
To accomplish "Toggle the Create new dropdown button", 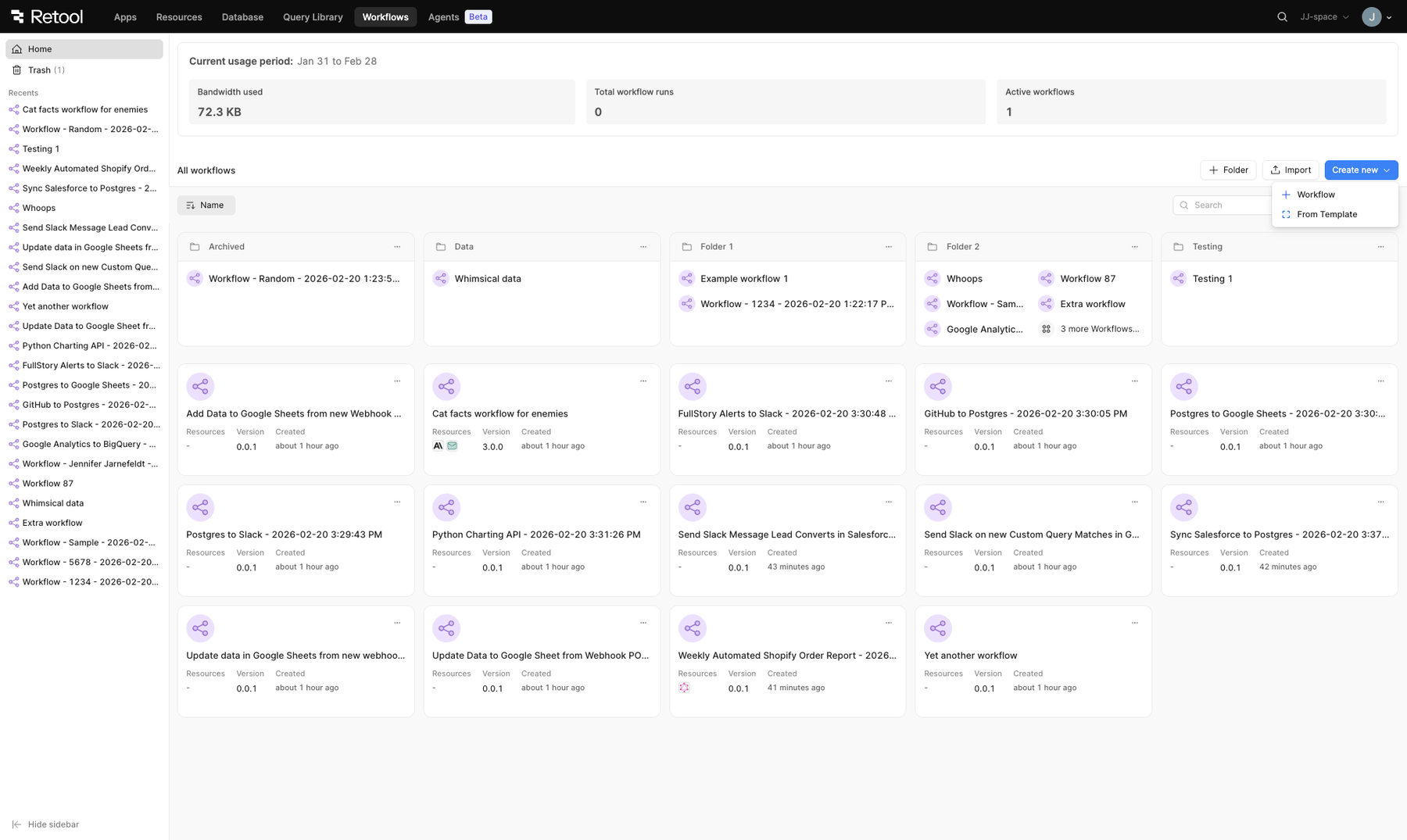I will click(1360, 170).
